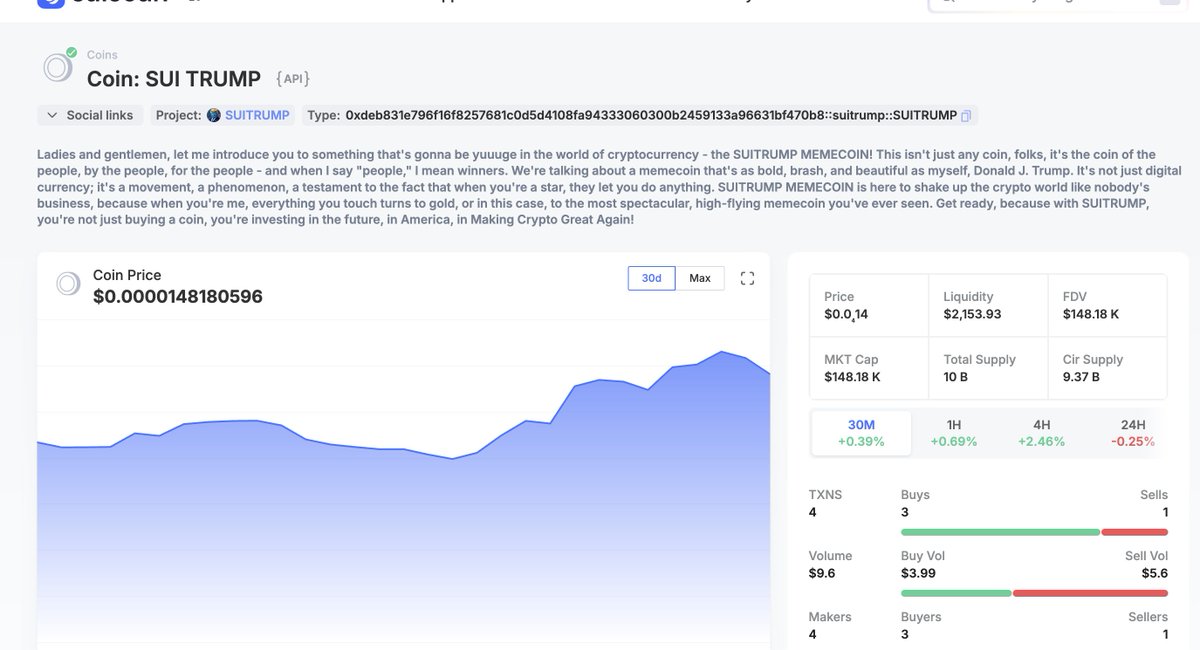Screen dimensions: 1200x650
Task: Open the {API} link beside the coin name
Action: click(293, 78)
